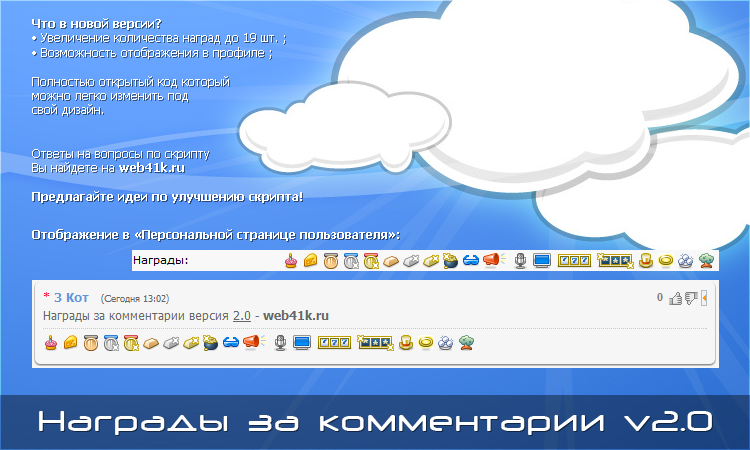This screenshot has height=450, width=750.
Task: Click the bonsai tree award in the Награды row
Action: 706,261
